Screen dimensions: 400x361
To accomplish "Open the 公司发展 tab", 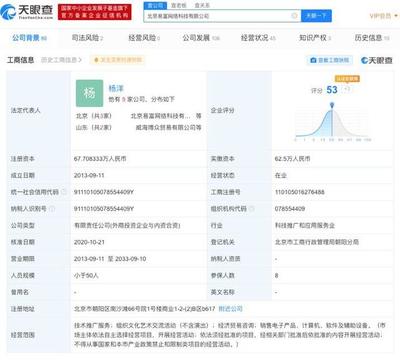I will 201,38.
